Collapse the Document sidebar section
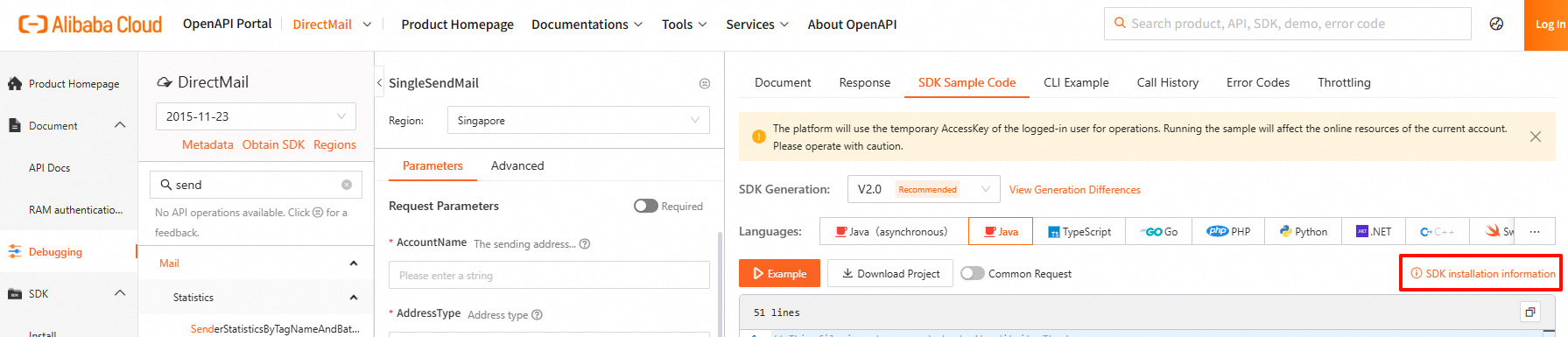Viewport: 1568px width, 337px height. point(120,125)
